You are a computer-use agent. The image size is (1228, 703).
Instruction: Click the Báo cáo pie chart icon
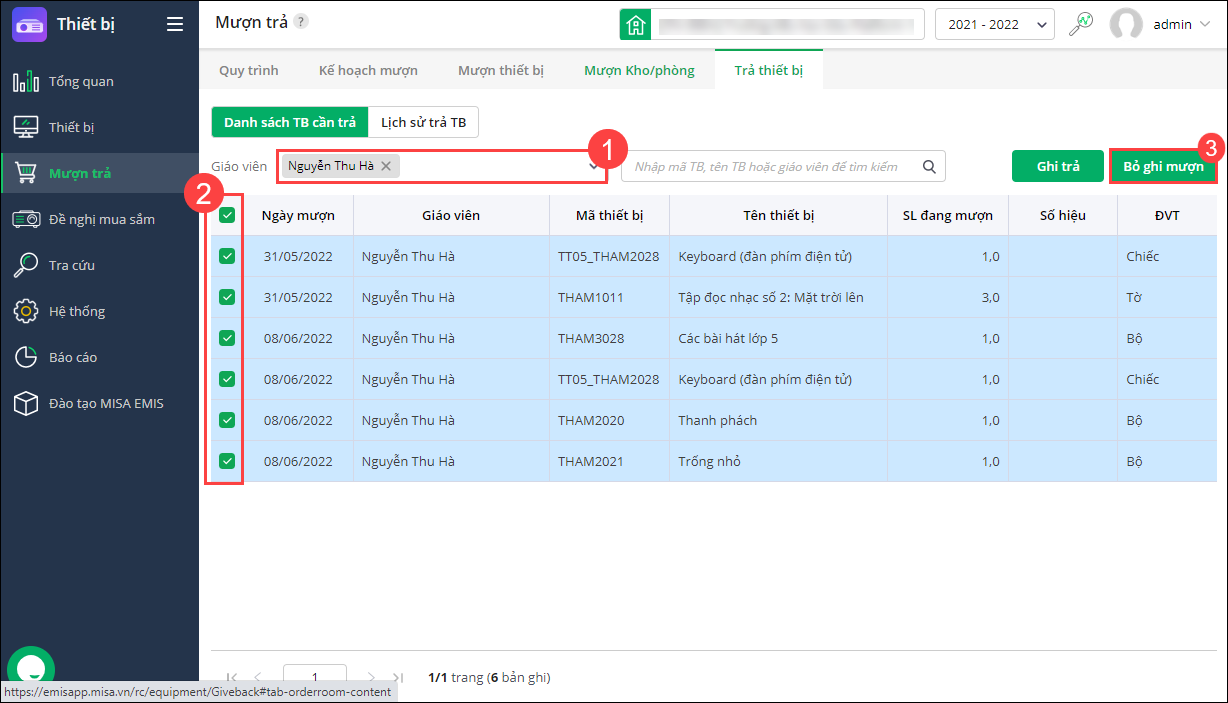pyautogui.click(x=26, y=357)
